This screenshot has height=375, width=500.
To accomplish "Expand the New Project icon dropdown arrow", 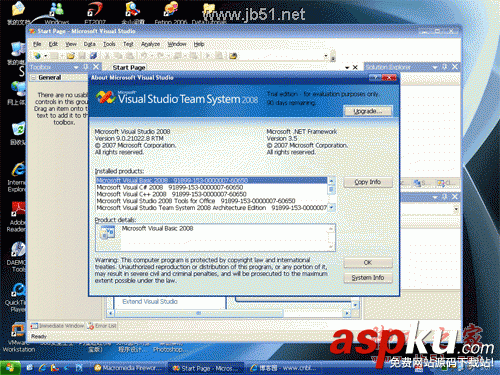I will pyautogui.click(x=46, y=56).
